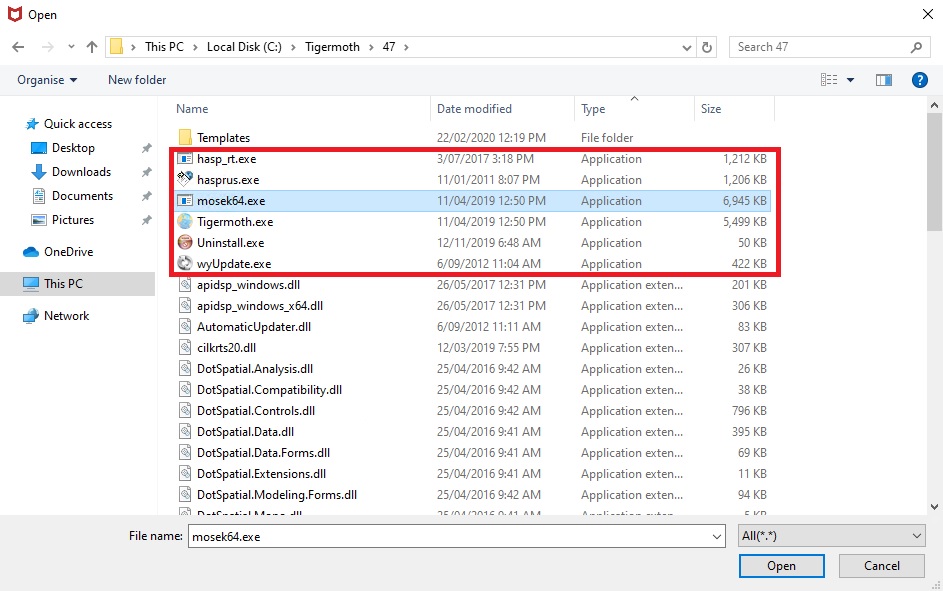Click the pin icon next to Pictures
This screenshot has width=943, height=591.
pos(146,220)
